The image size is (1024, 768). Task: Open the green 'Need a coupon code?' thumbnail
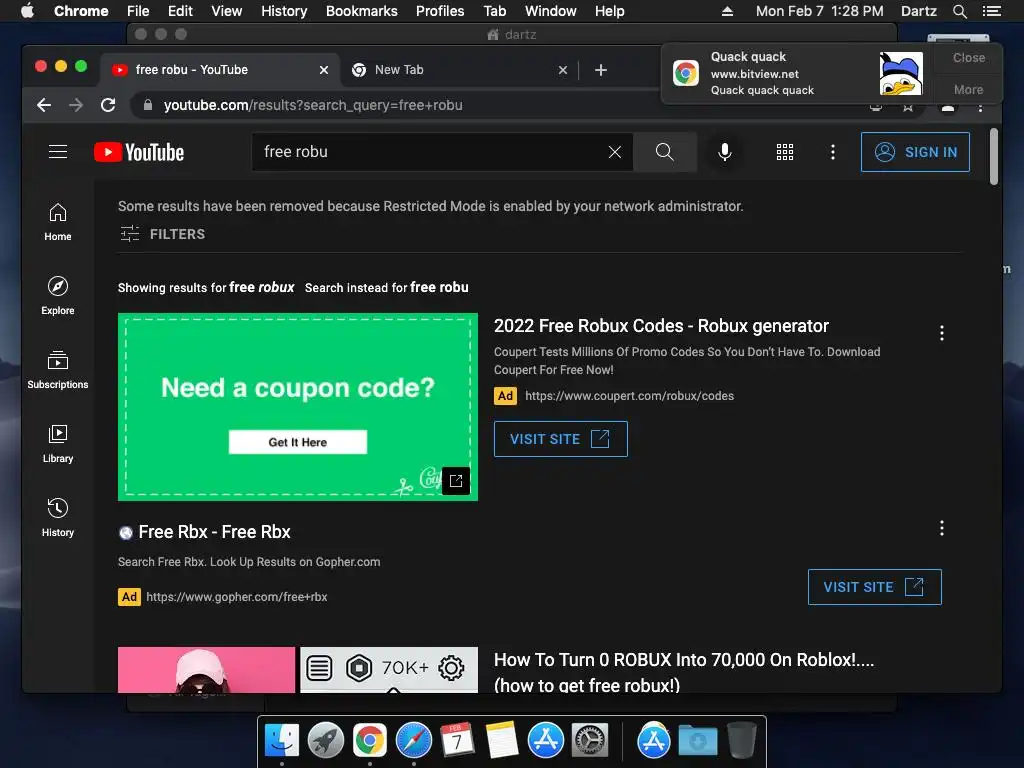pyautogui.click(x=298, y=407)
